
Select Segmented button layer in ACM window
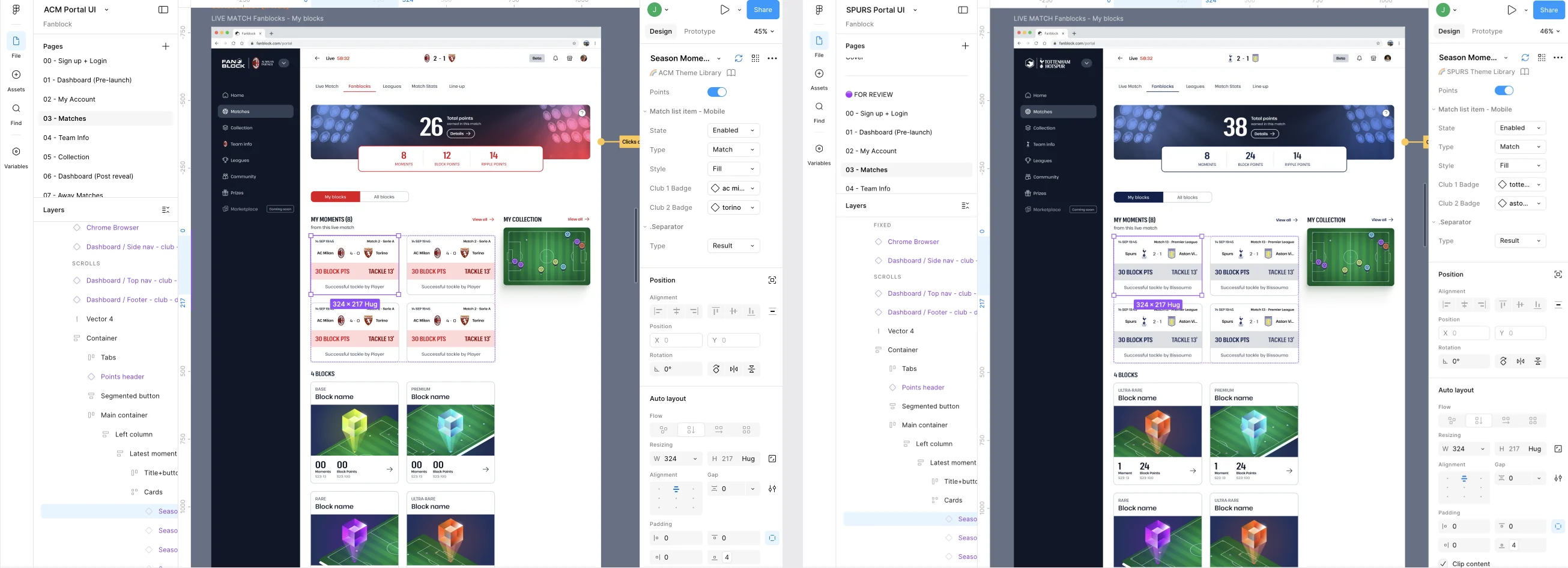tap(130, 396)
